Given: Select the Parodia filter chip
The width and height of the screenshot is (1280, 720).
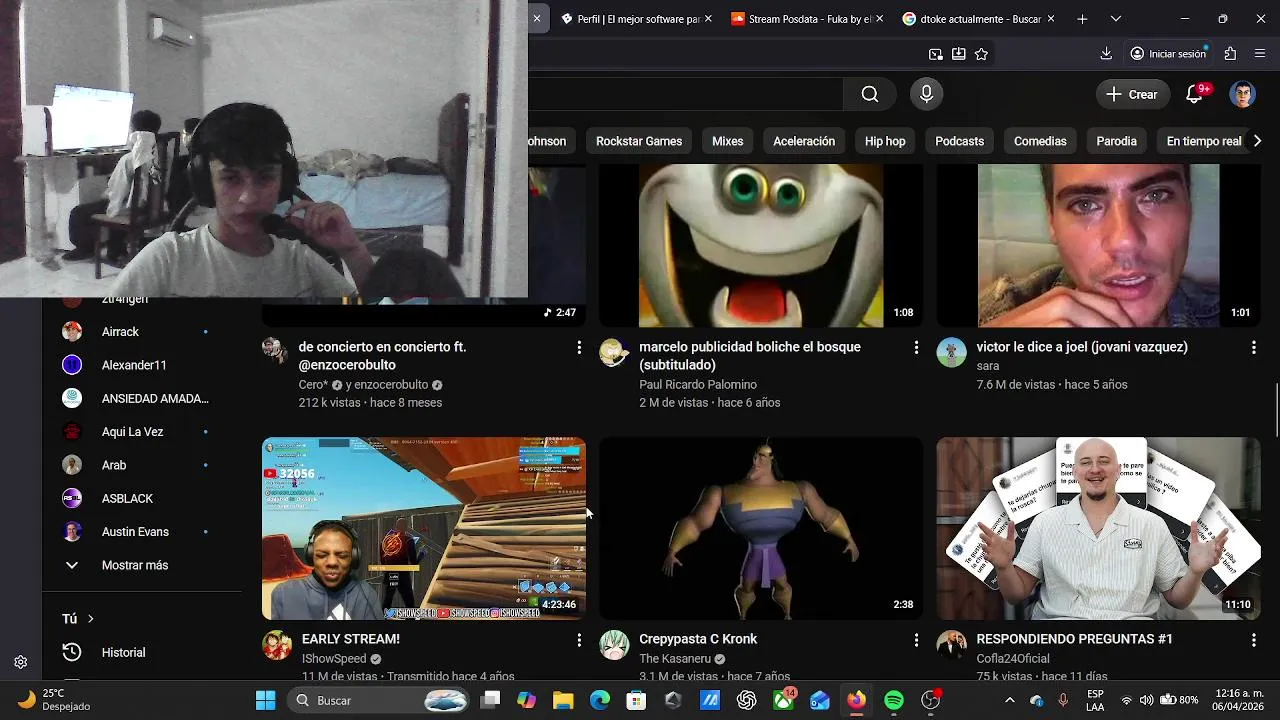Looking at the screenshot, I should [x=1116, y=141].
